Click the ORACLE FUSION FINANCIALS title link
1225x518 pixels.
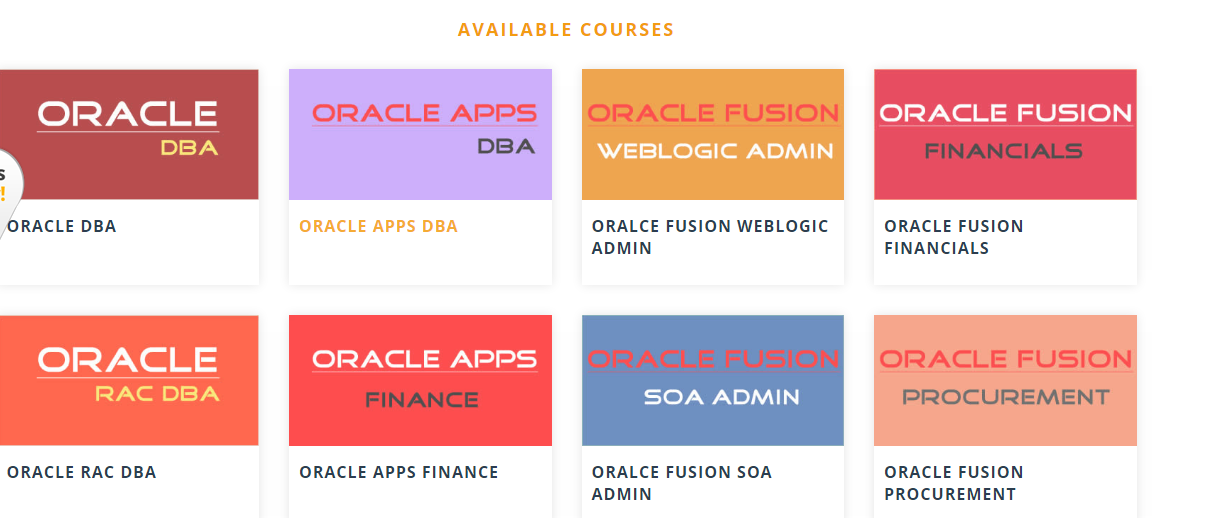(954, 237)
